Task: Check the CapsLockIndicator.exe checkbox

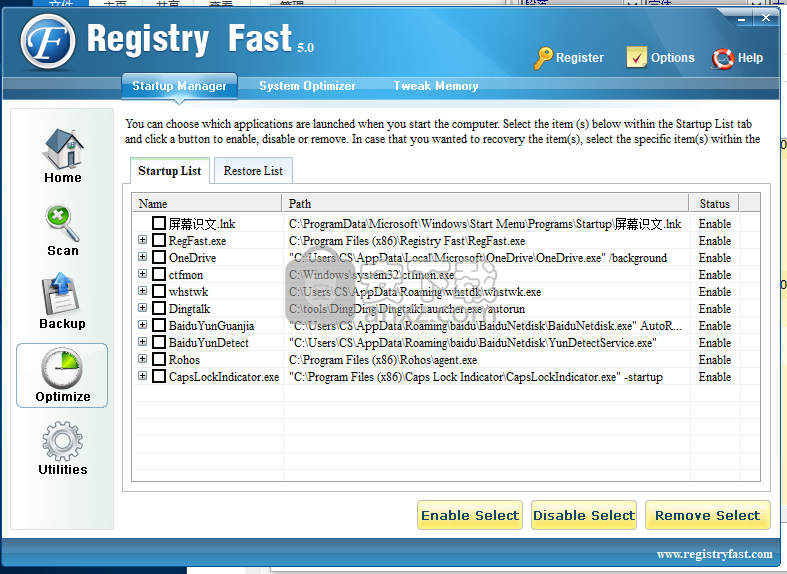Action: click(x=159, y=376)
